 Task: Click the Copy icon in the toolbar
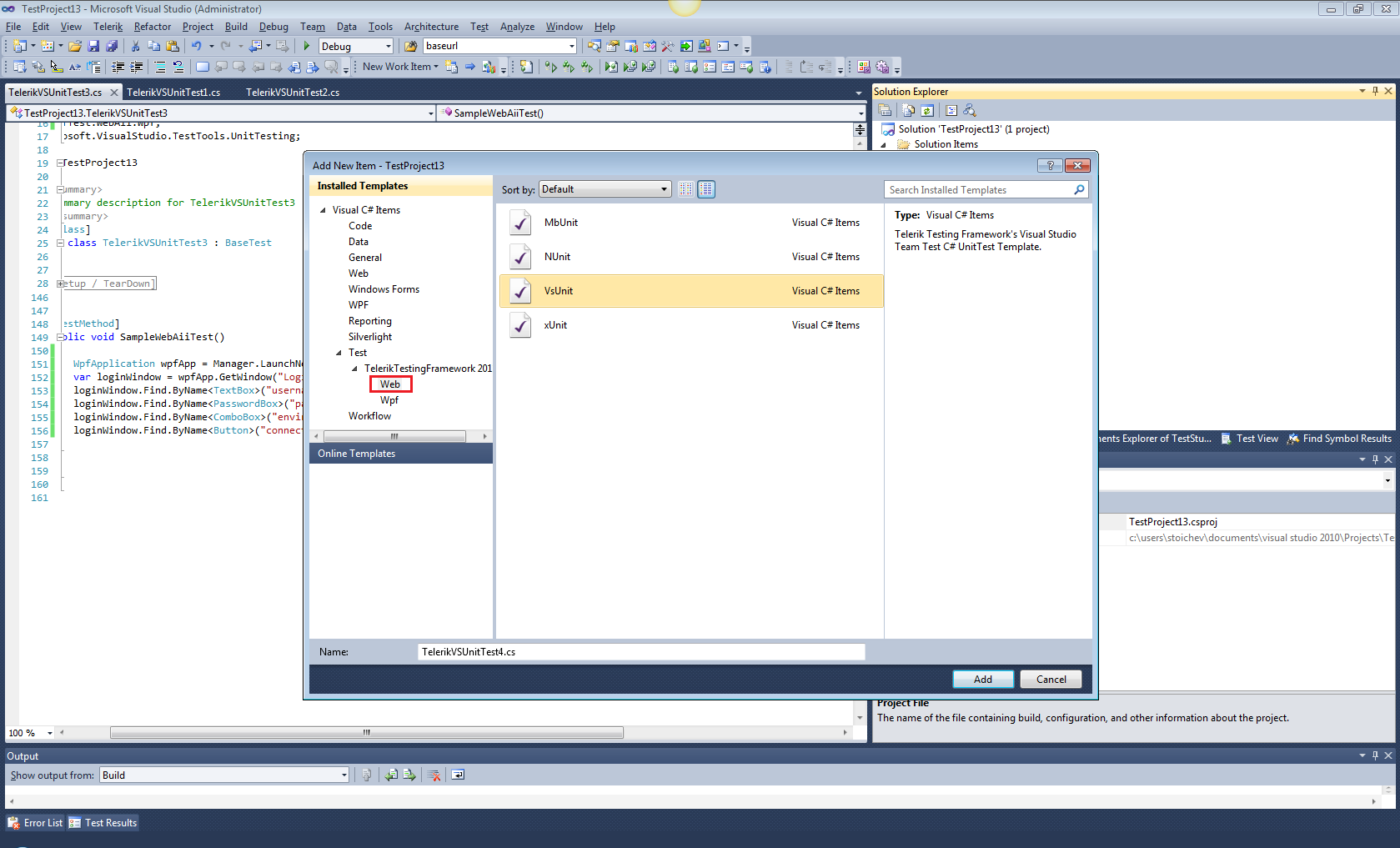(153, 46)
